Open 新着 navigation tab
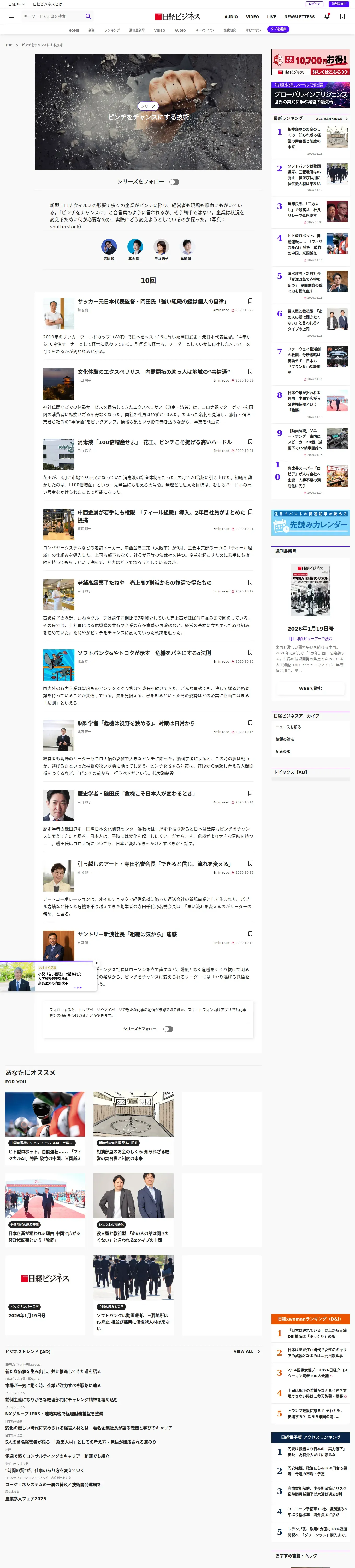355x1568 pixels. (x=92, y=30)
